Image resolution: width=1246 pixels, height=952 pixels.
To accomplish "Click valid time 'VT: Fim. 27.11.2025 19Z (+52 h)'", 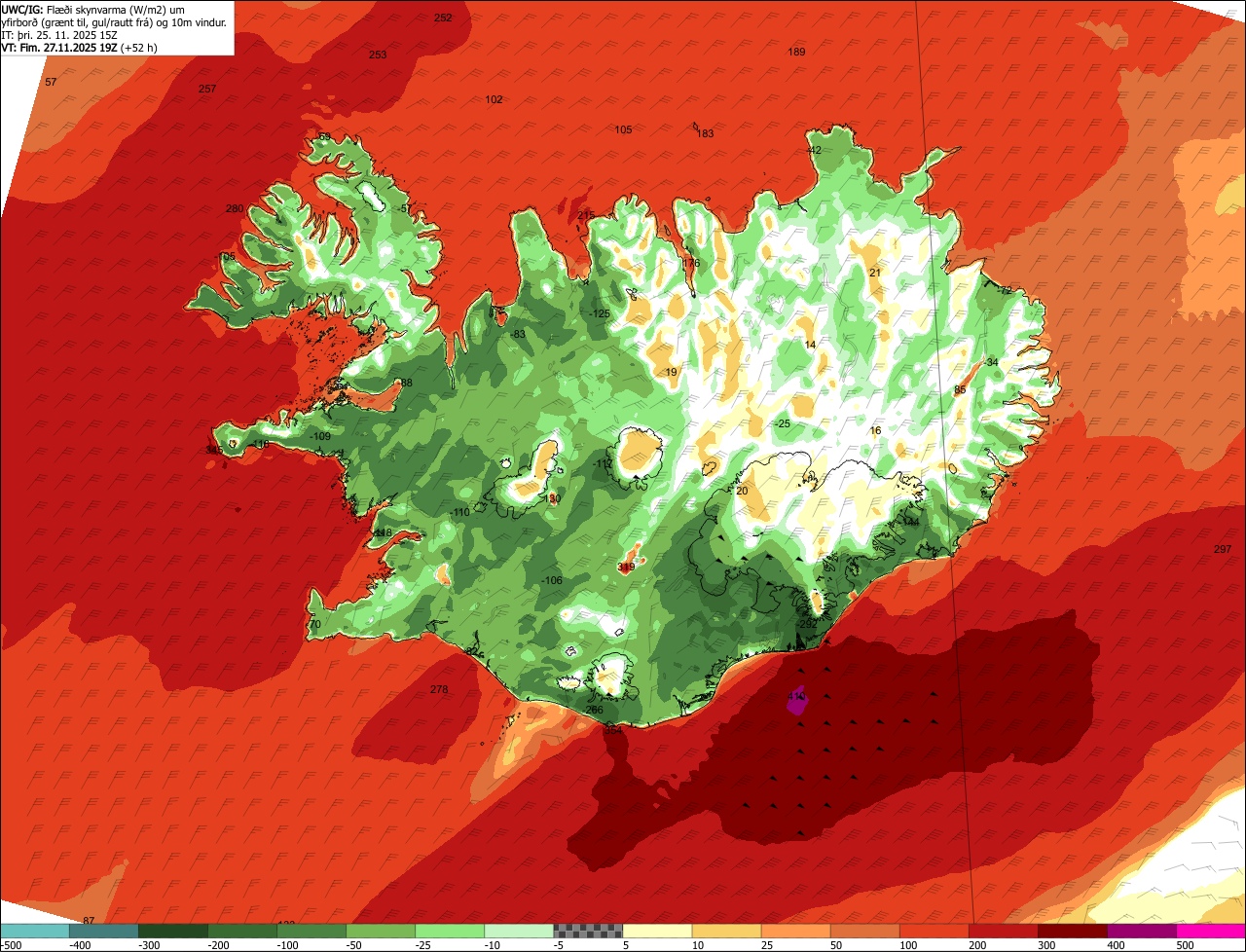I will pyautogui.click(x=80, y=47).
